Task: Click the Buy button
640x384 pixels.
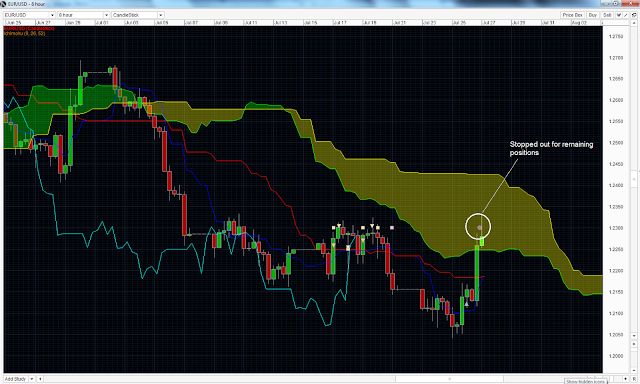Action: pos(593,15)
